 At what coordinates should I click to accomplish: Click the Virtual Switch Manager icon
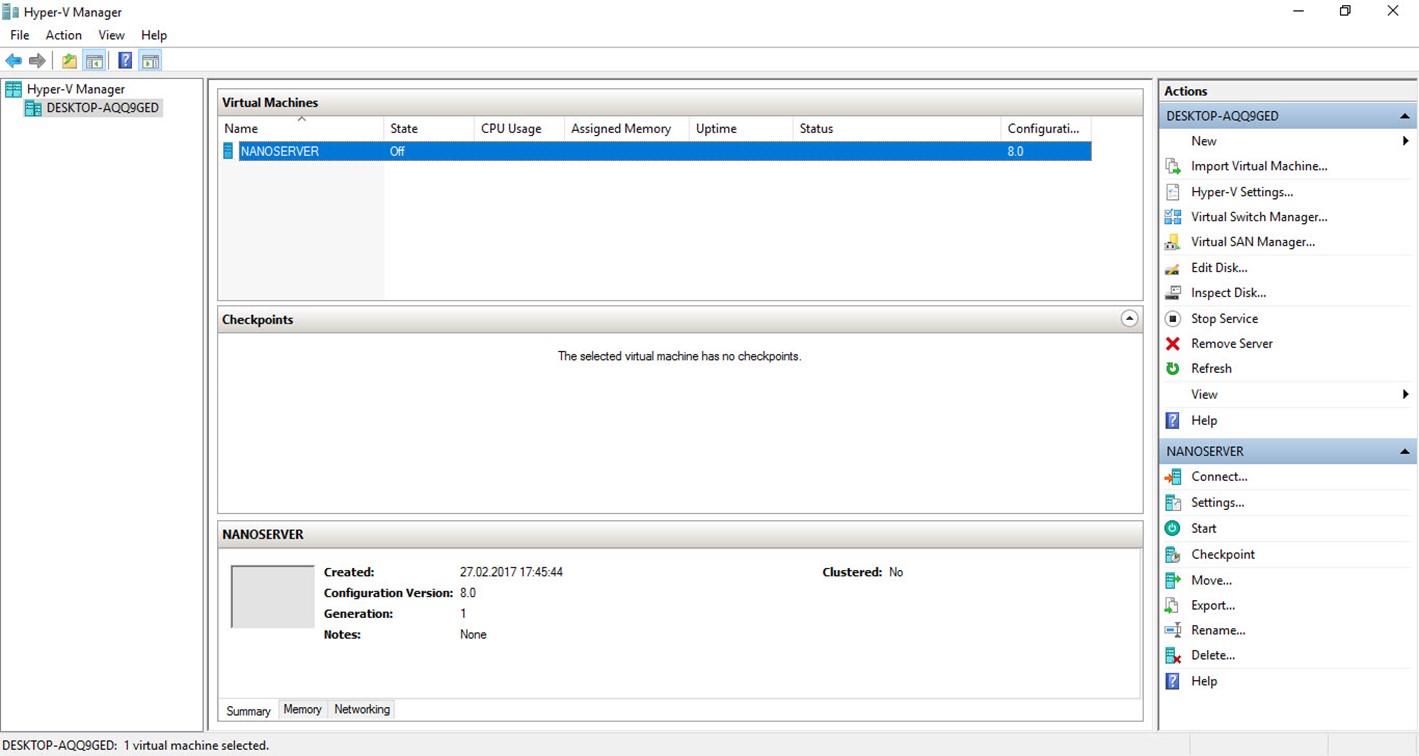click(x=1173, y=217)
